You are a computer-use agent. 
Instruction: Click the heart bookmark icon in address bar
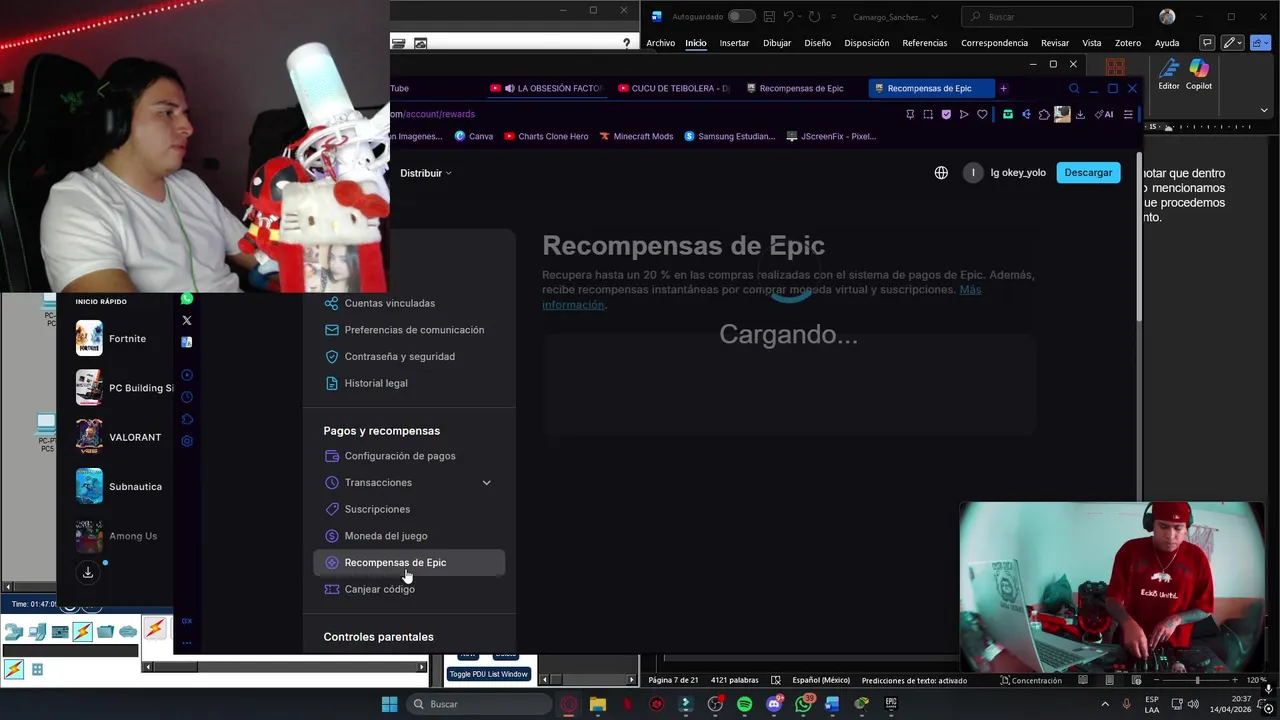click(x=982, y=114)
